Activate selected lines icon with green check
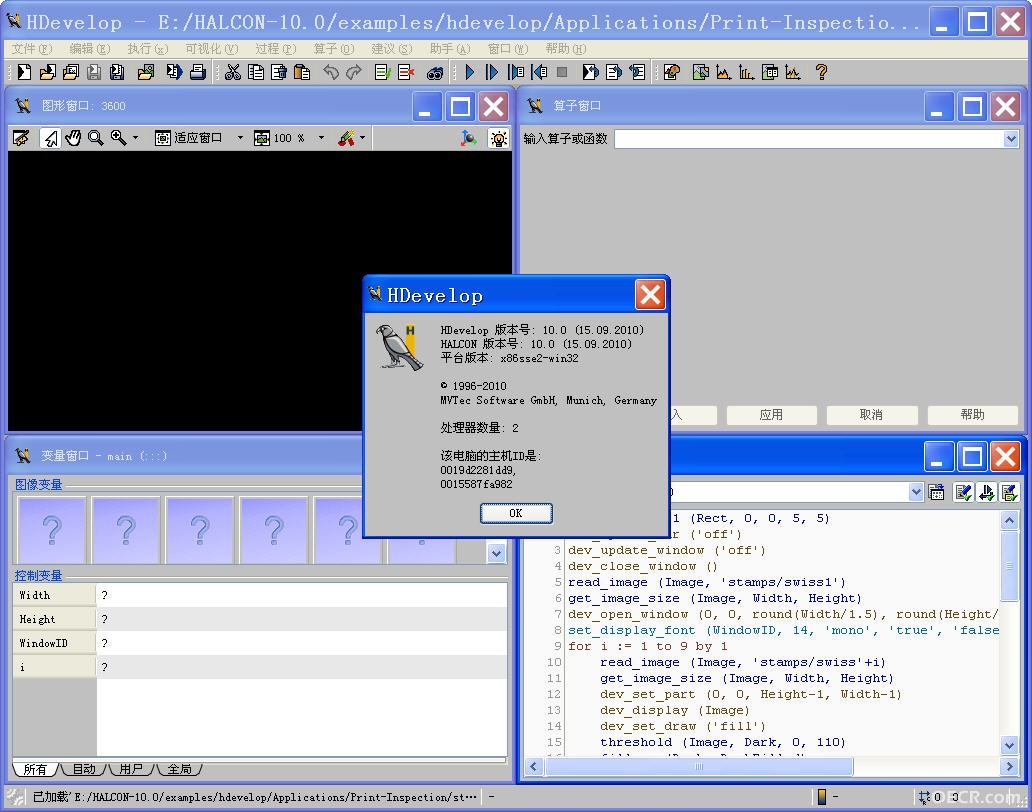The width and height of the screenshot is (1032, 812). click(382, 72)
